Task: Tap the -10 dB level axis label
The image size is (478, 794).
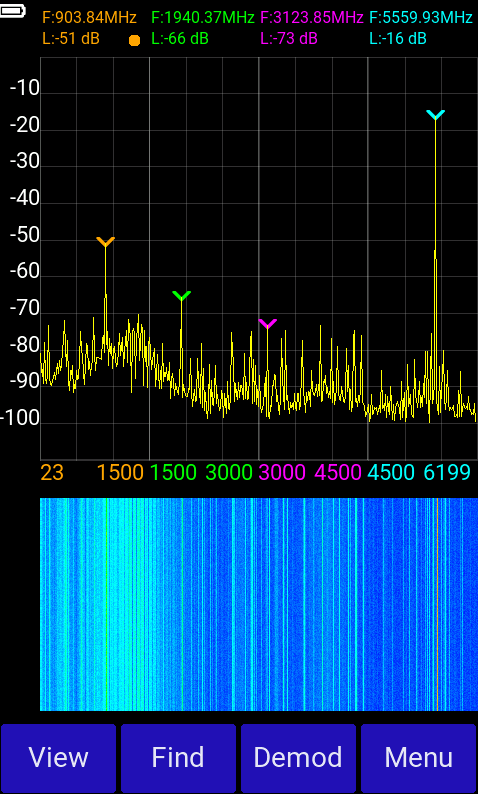Action: click(24, 89)
